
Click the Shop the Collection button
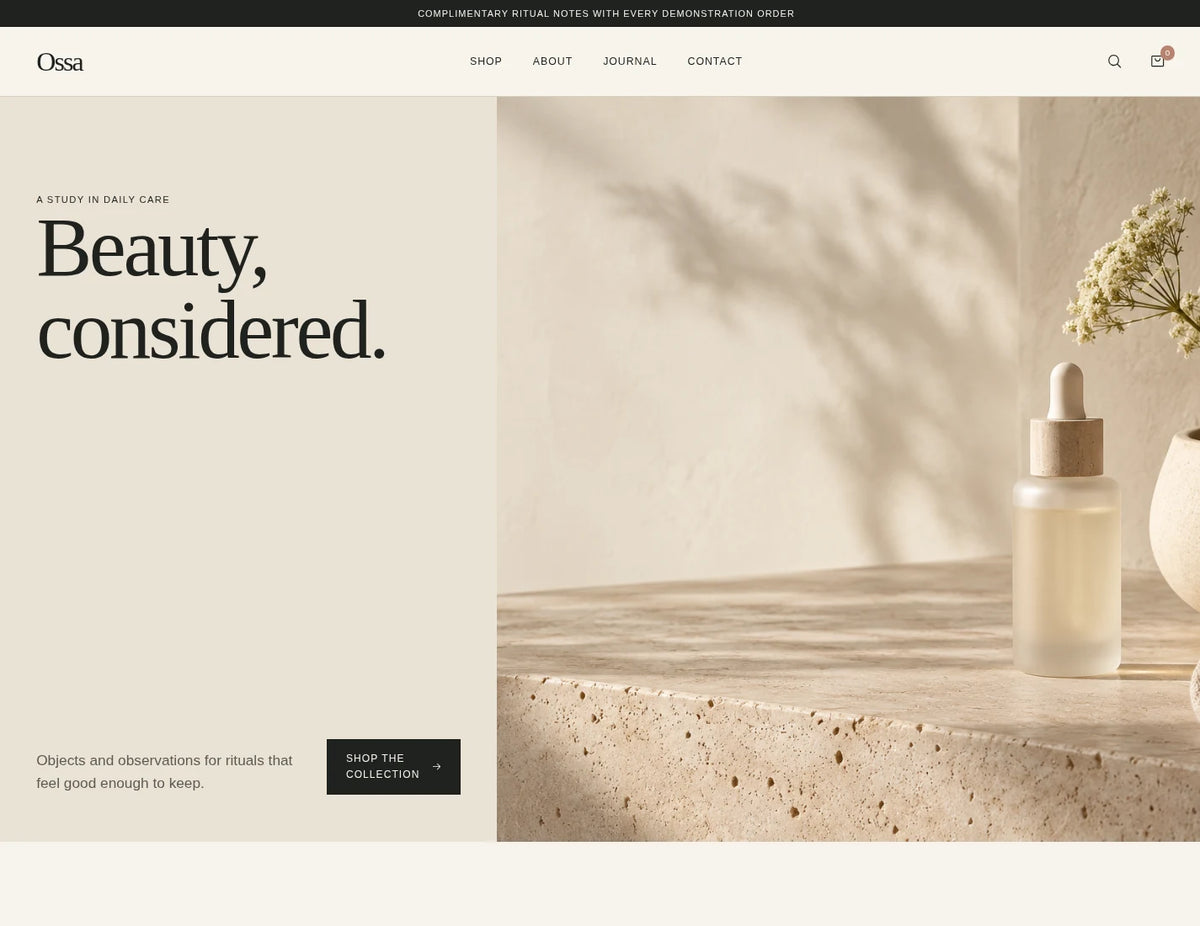[393, 767]
